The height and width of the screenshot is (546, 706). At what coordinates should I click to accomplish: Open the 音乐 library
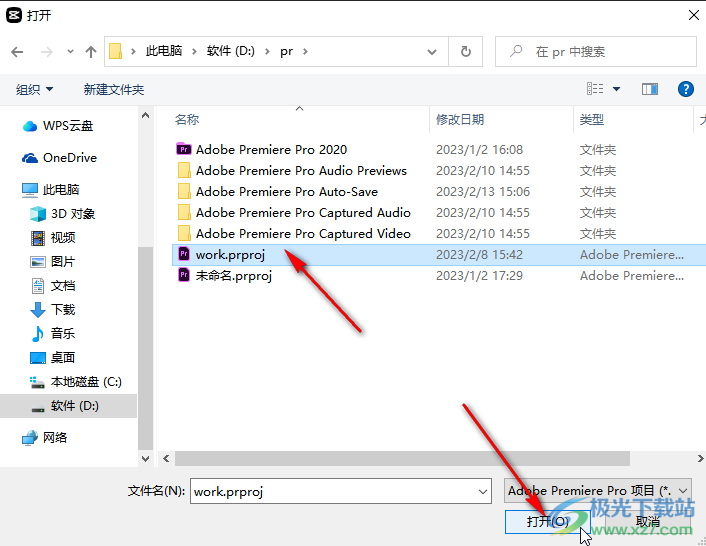(53, 334)
